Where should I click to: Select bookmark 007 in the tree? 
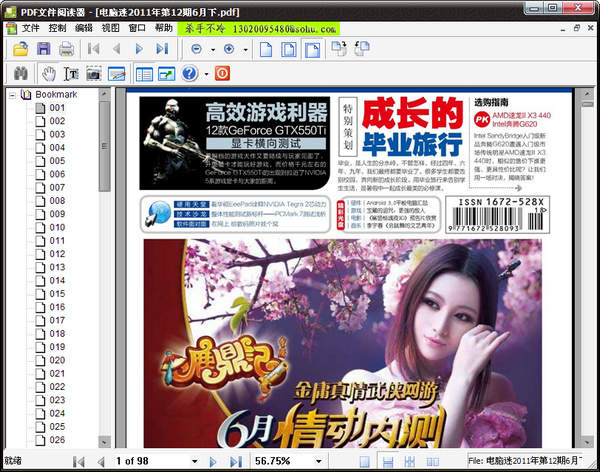[x=57, y=187]
